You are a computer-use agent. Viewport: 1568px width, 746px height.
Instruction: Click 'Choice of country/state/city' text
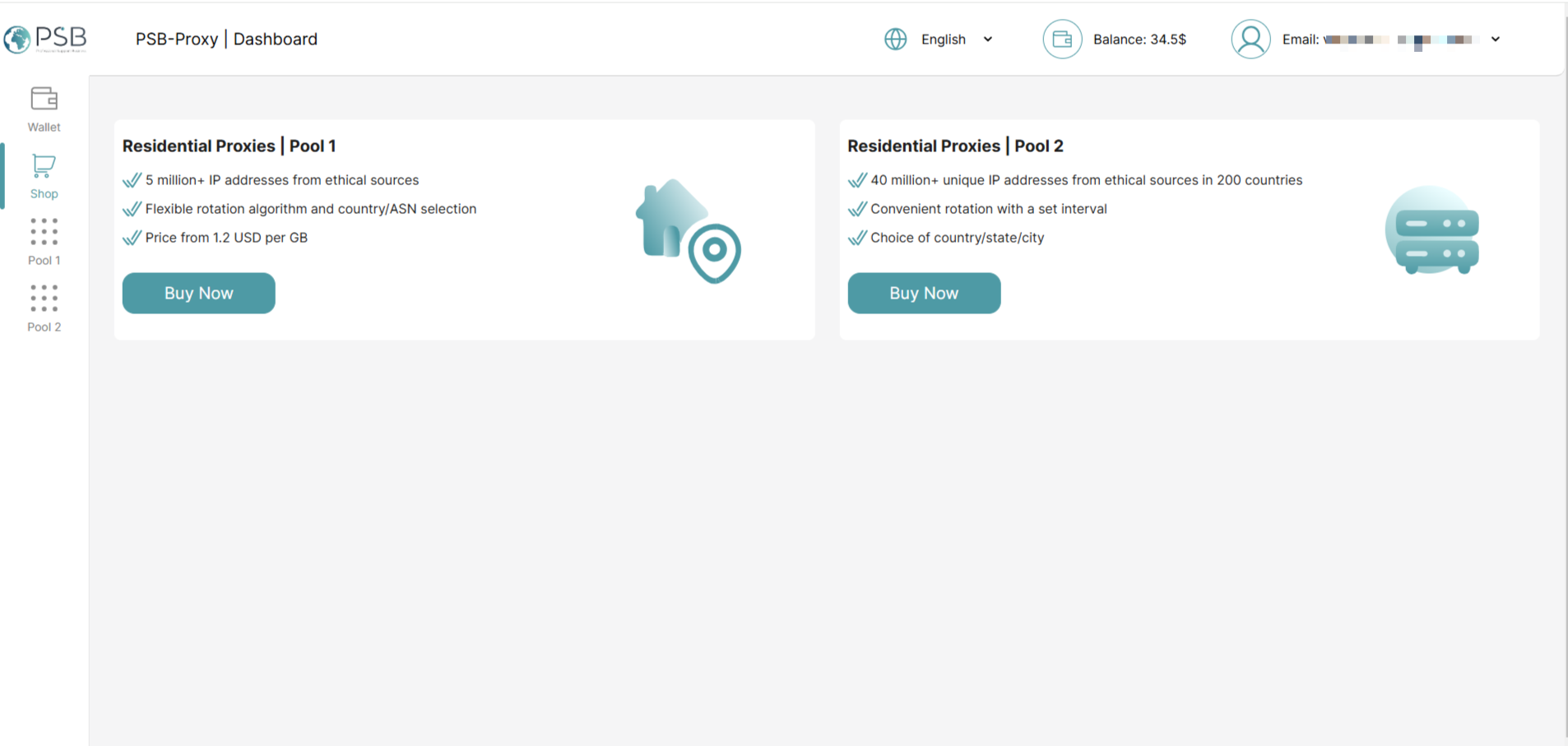(957, 238)
